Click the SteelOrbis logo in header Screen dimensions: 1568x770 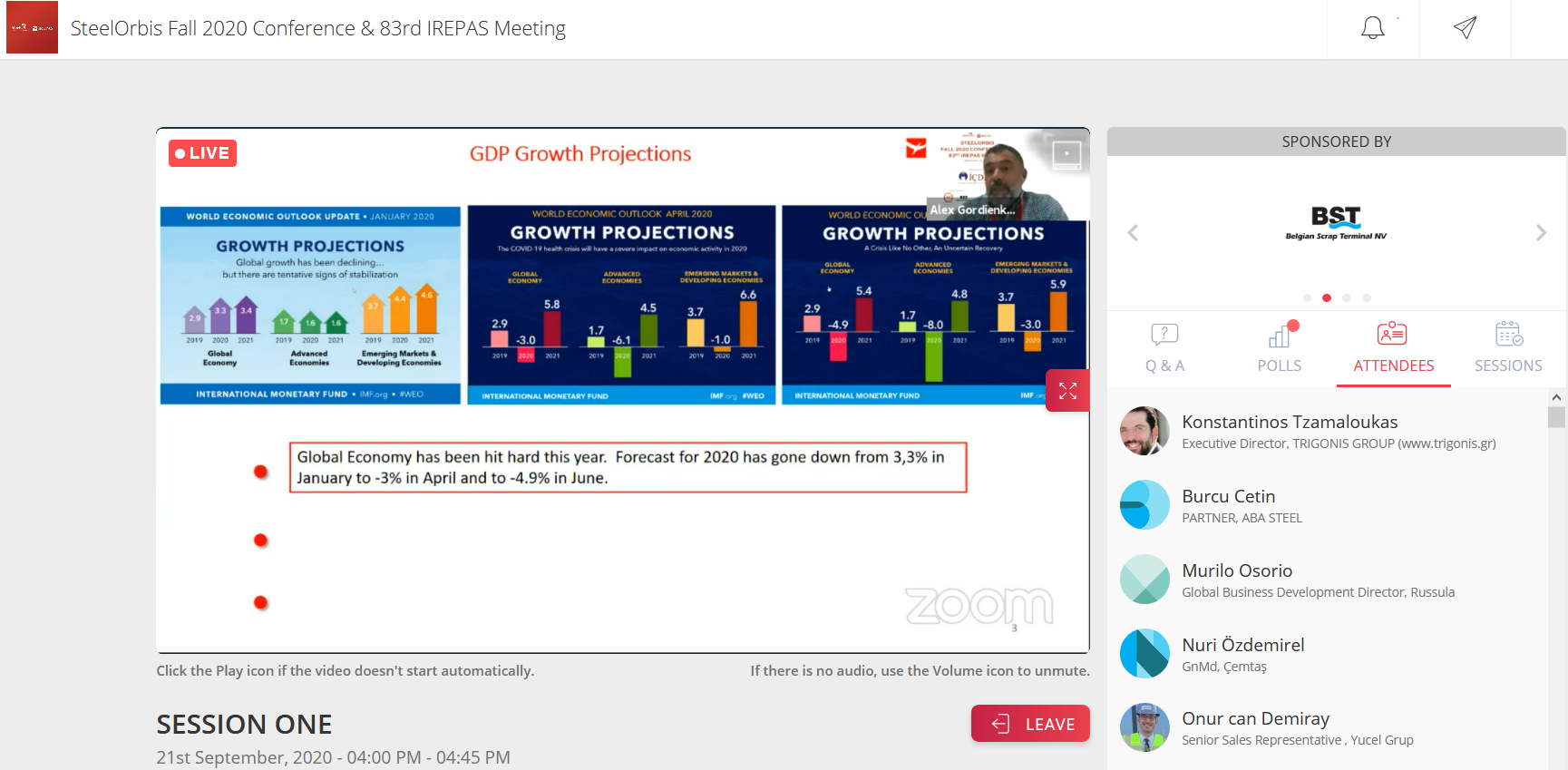pos(32,27)
